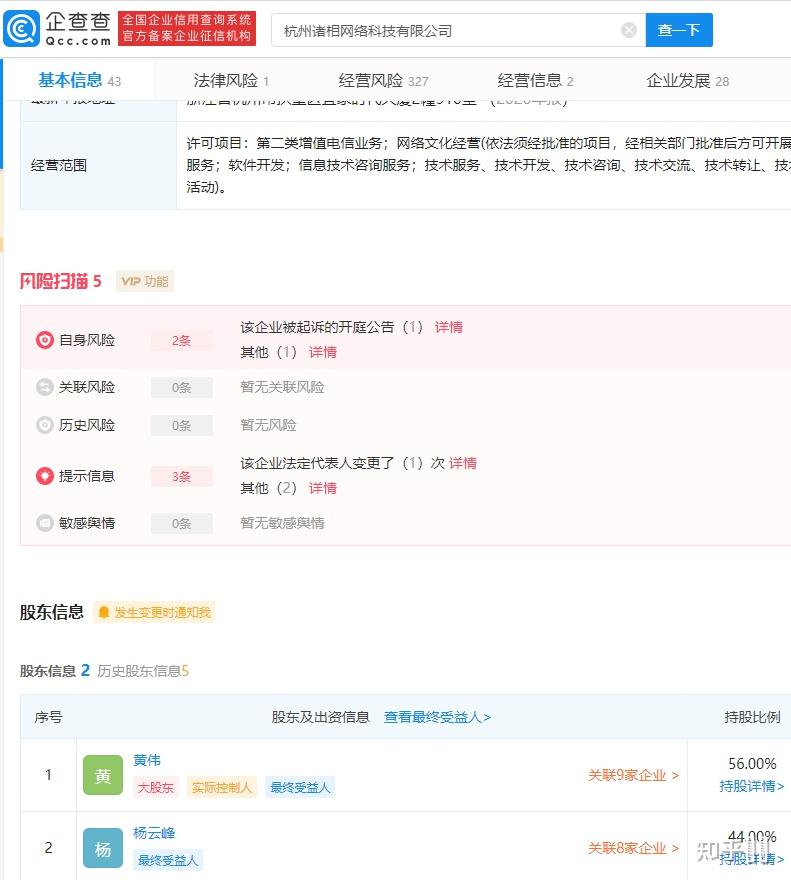This screenshot has height=880, width=791.
Task: Click the 大股东 tag
Action: (156, 787)
